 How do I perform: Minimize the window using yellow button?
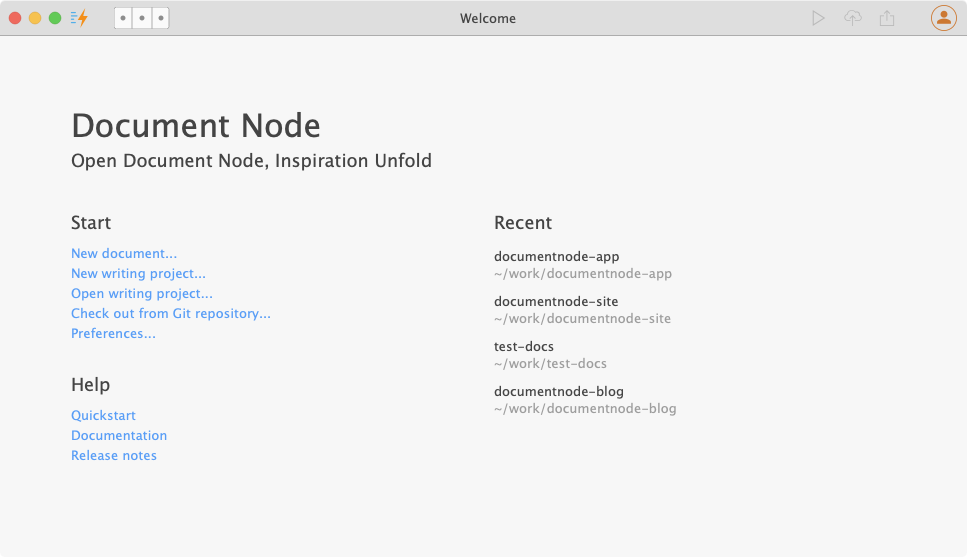click(35, 18)
